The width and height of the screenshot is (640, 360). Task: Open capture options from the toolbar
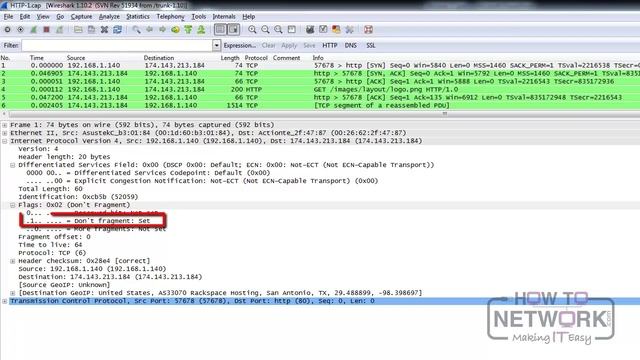20,30
